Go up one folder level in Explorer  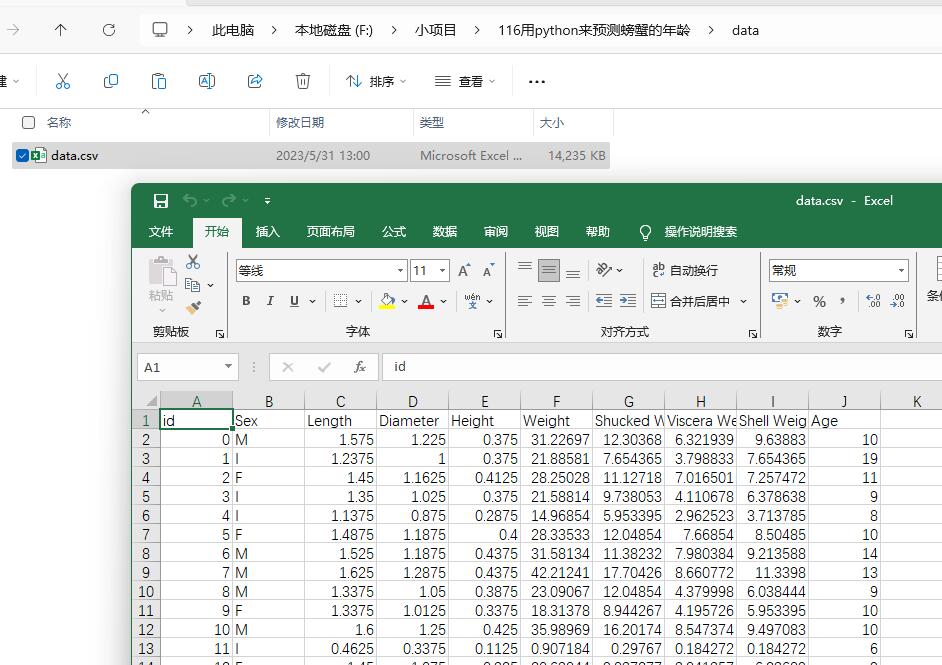click(61, 30)
